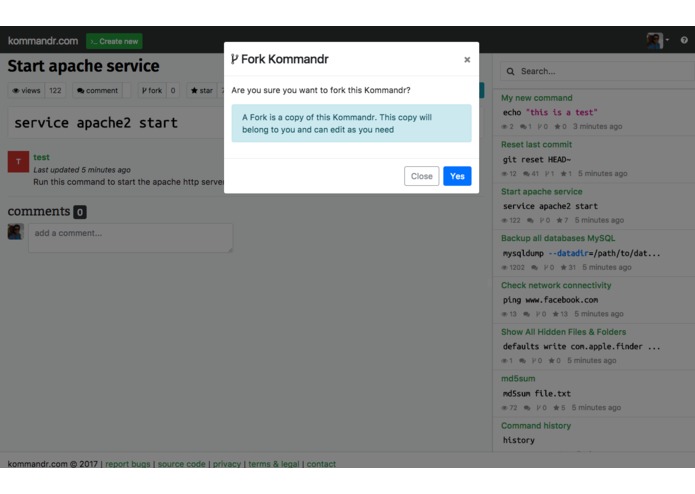
Task: Open the md5sum entry
Action: [x=518, y=379]
